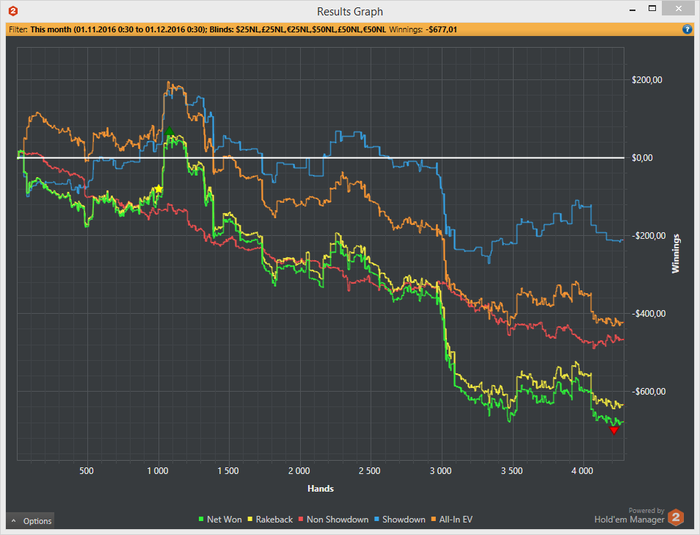
Task: Toggle the Net Won legend series
Action: [x=220, y=519]
